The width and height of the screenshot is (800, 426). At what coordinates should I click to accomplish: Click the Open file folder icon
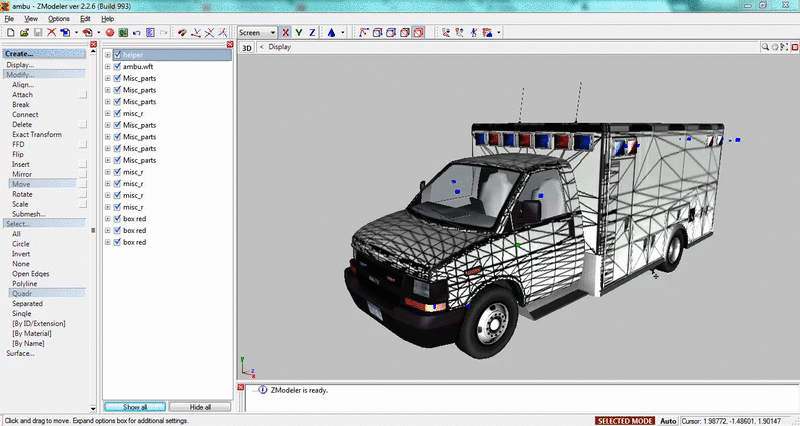[23, 32]
